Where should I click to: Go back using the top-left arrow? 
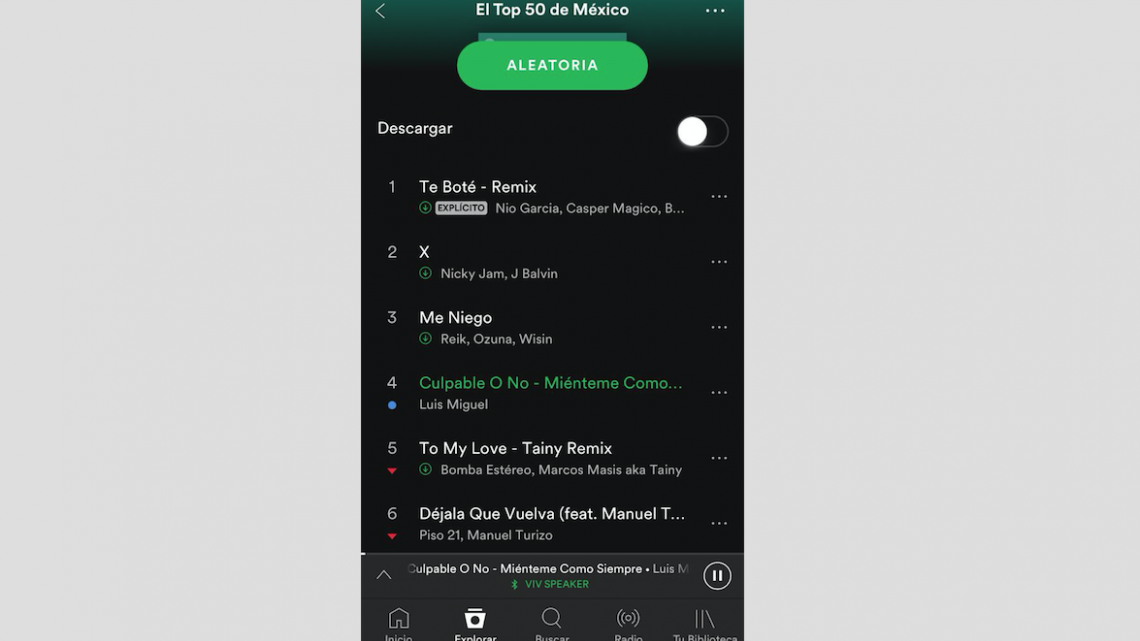(x=380, y=11)
